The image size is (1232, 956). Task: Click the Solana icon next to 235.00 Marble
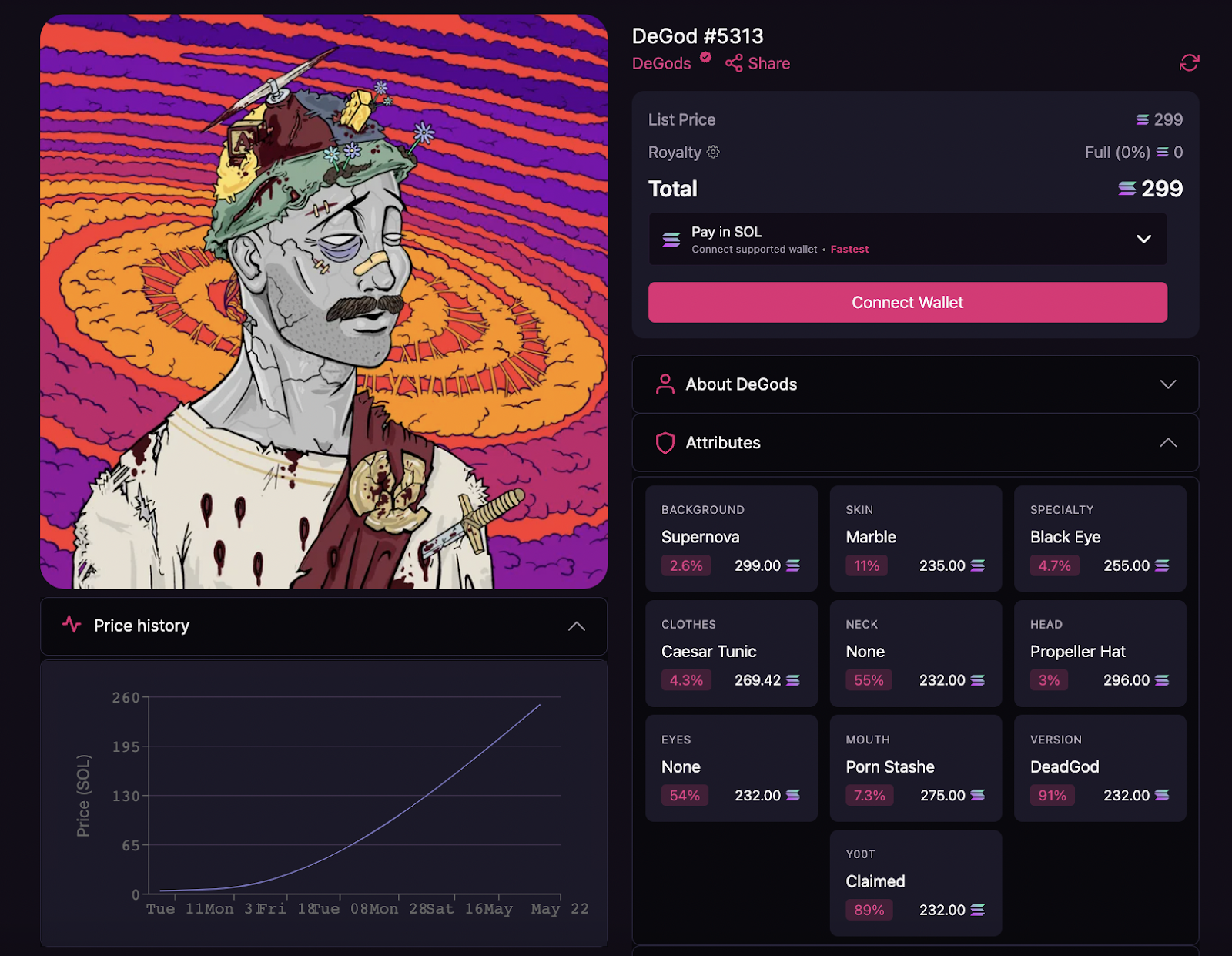(977, 565)
